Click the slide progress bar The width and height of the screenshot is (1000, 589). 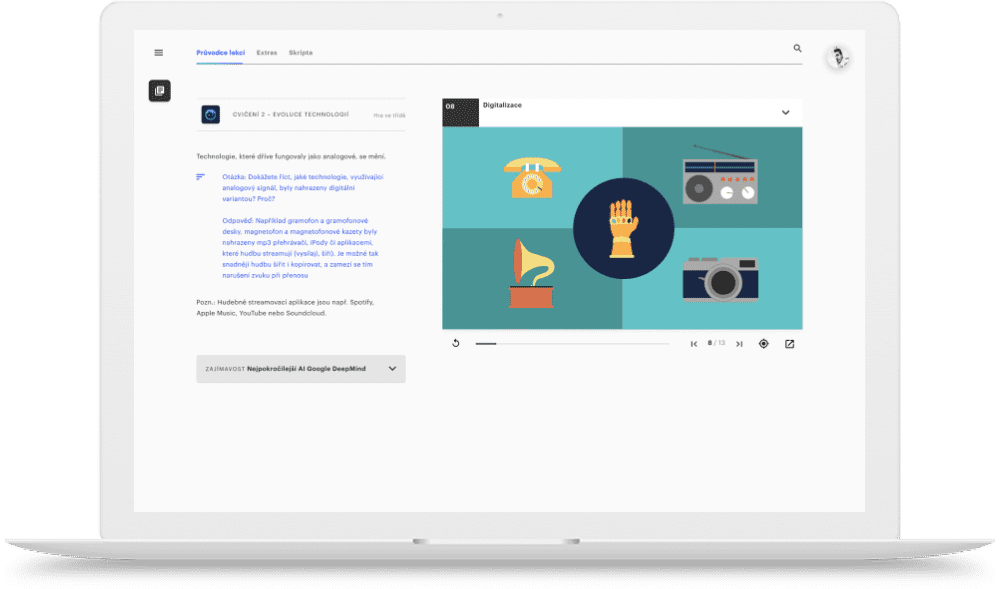click(572, 343)
